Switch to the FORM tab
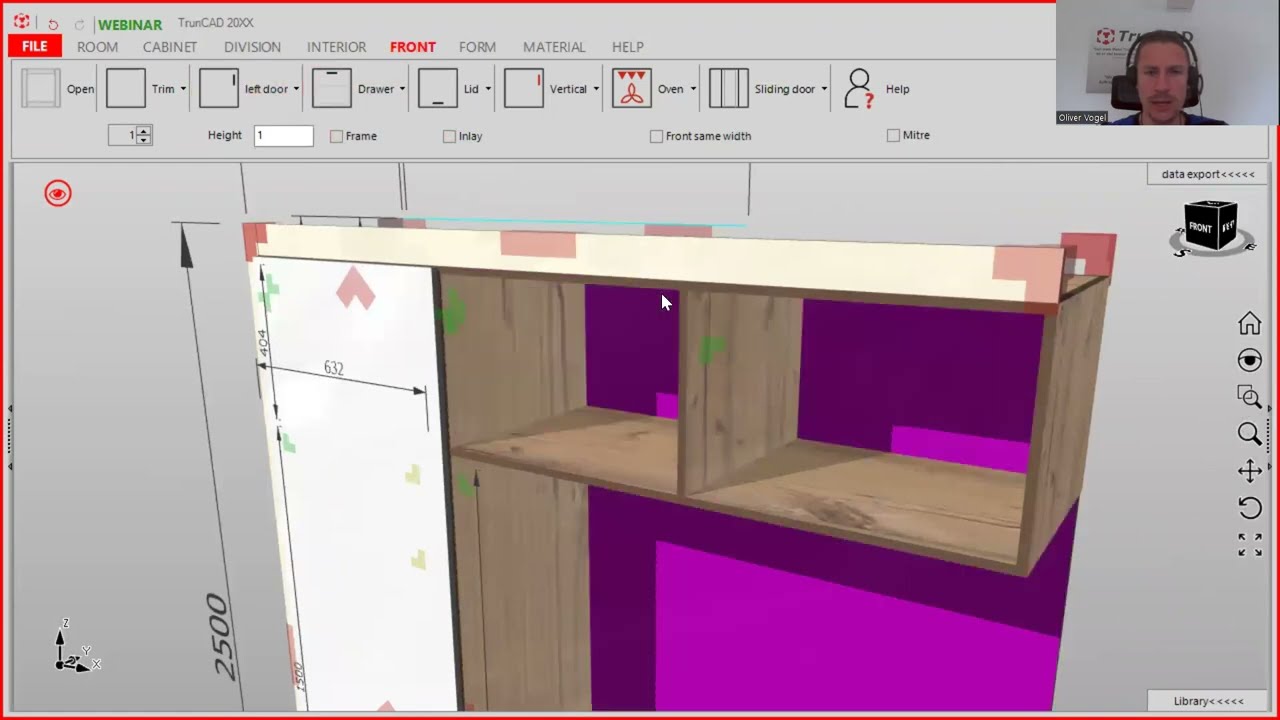 [x=477, y=47]
